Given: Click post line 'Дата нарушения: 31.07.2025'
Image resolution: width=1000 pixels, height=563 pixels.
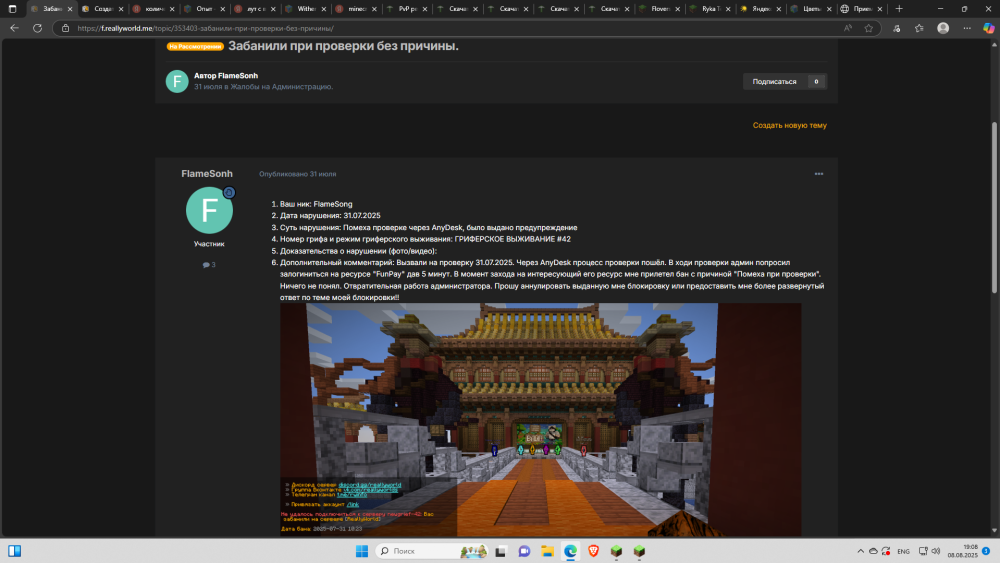Looking at the screenshot, I should click(x=330, y=216).
